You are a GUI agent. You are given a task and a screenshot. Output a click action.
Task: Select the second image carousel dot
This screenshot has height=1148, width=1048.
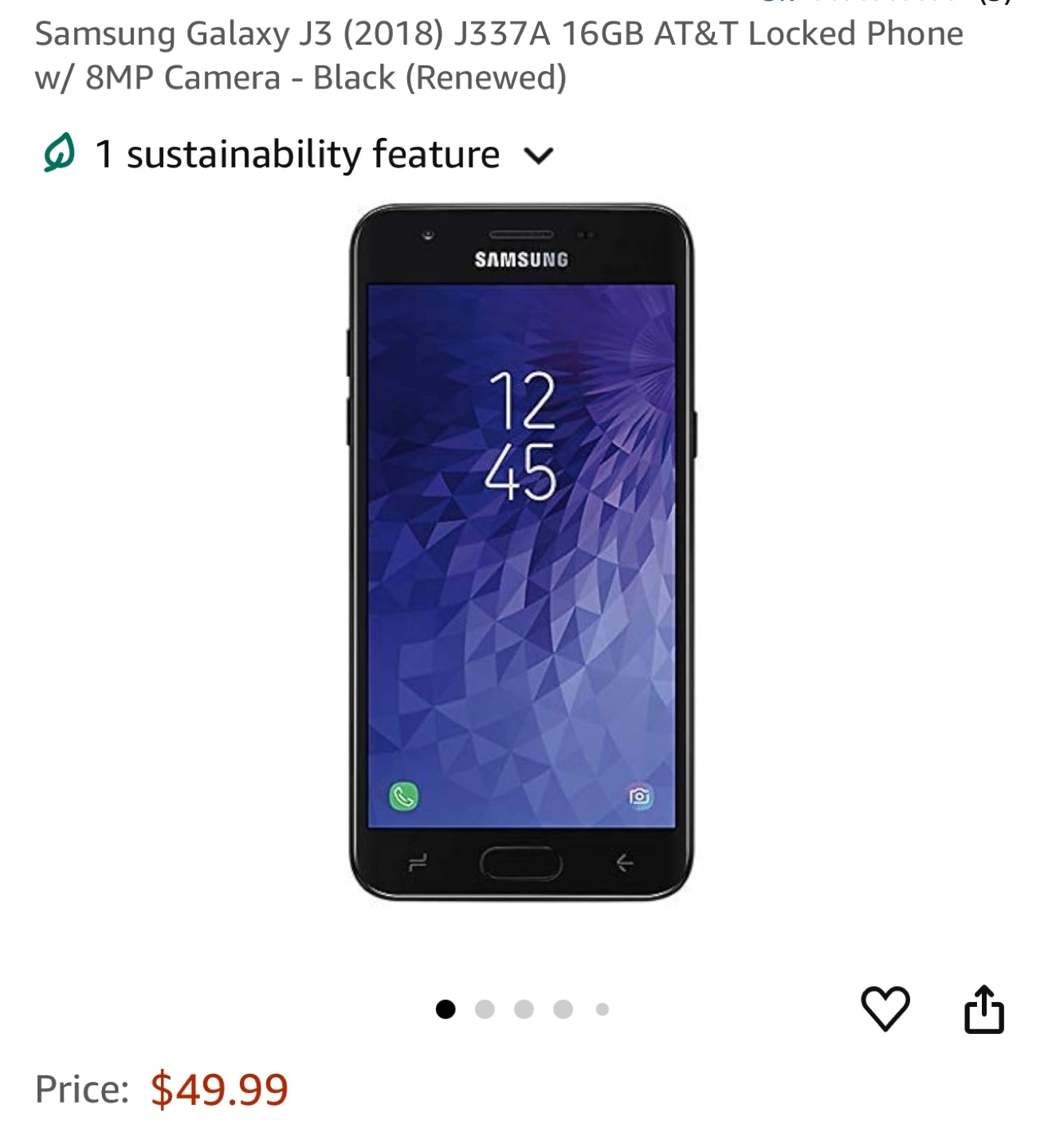coord(485,1009)
